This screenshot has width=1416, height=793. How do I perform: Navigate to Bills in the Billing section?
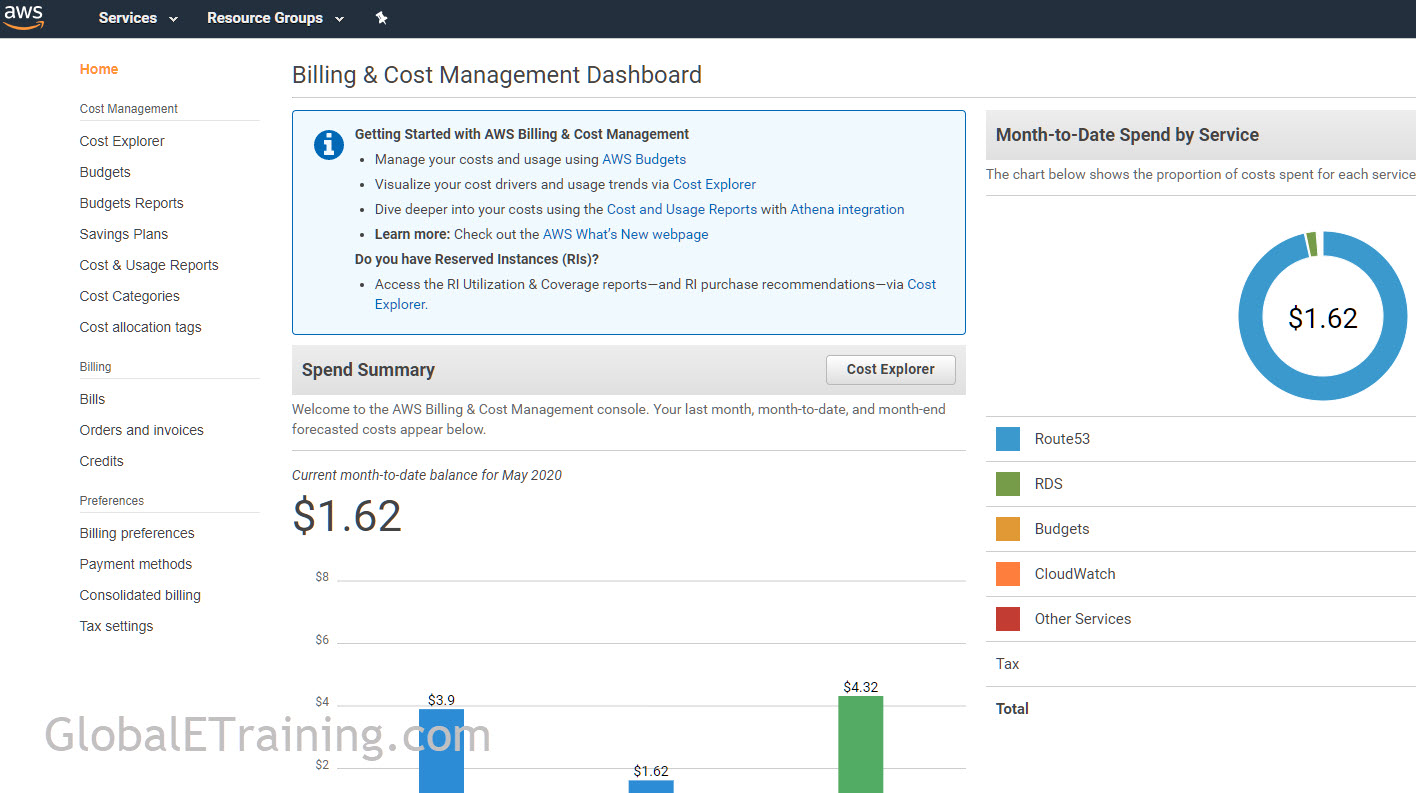click(92, 399)
